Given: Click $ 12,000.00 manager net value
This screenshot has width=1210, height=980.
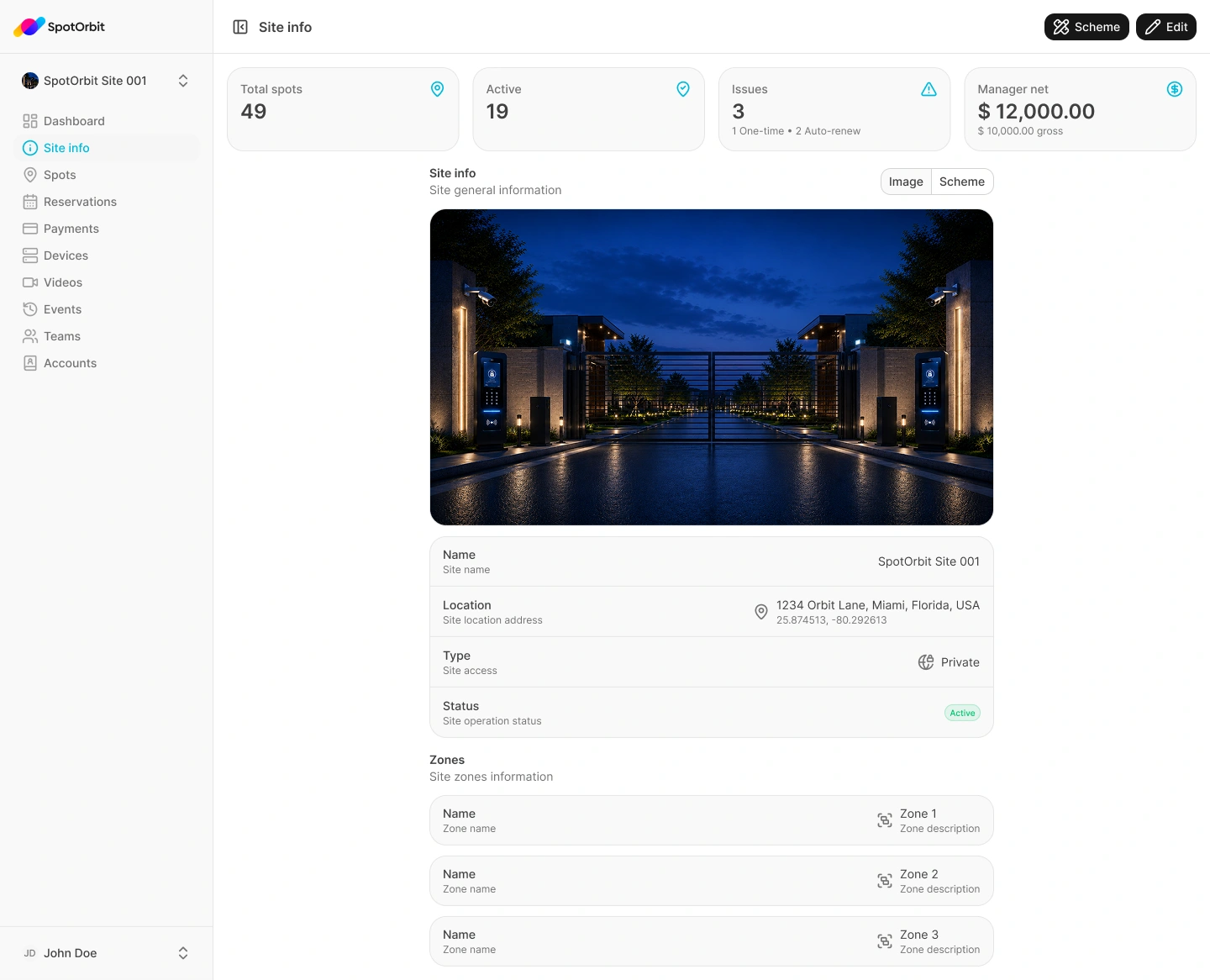Looking at the screenshot, I should pyautogui.click(x=1036, y=111).
